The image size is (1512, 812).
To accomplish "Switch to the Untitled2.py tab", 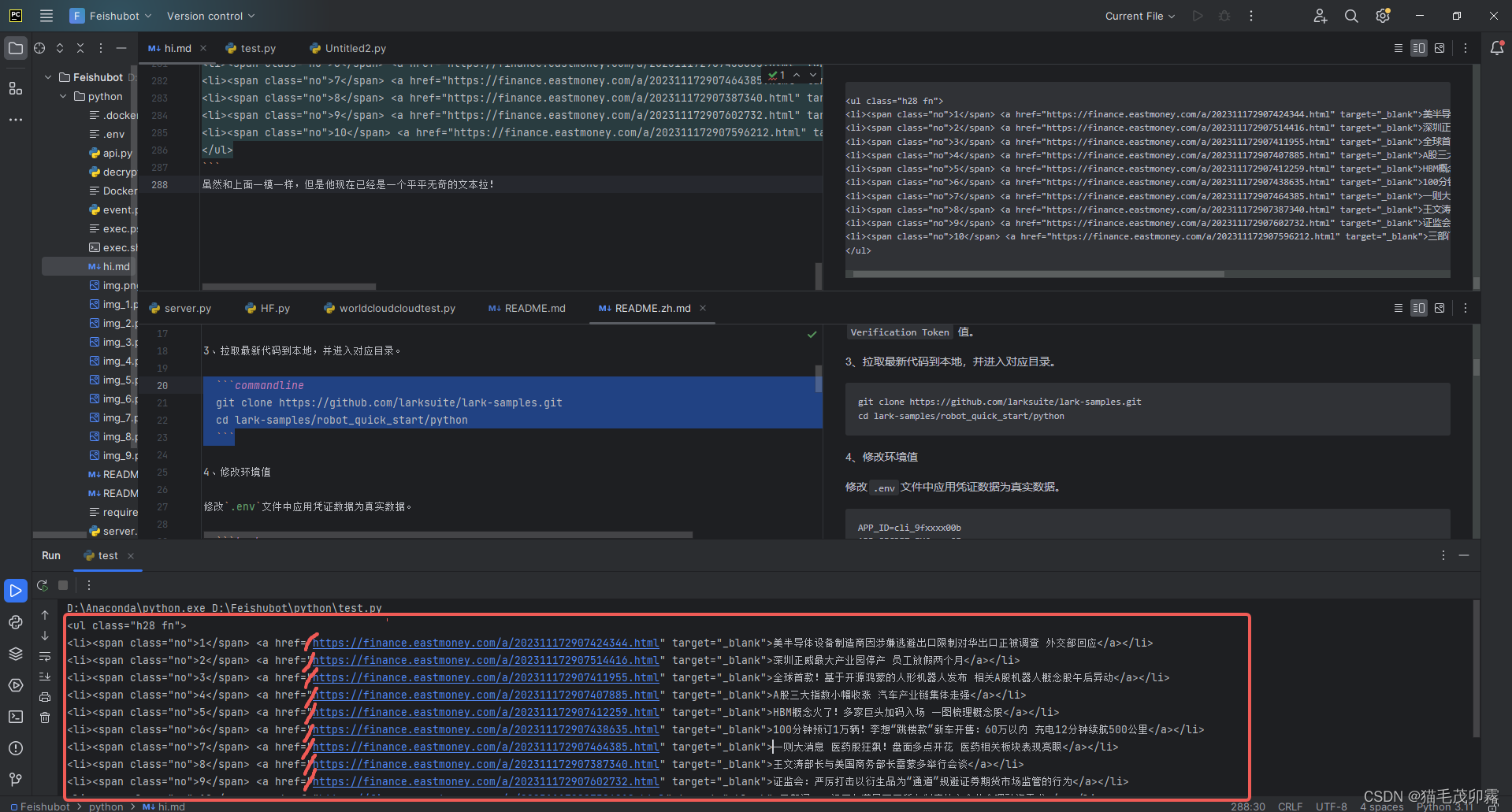I will pos(347,48).
